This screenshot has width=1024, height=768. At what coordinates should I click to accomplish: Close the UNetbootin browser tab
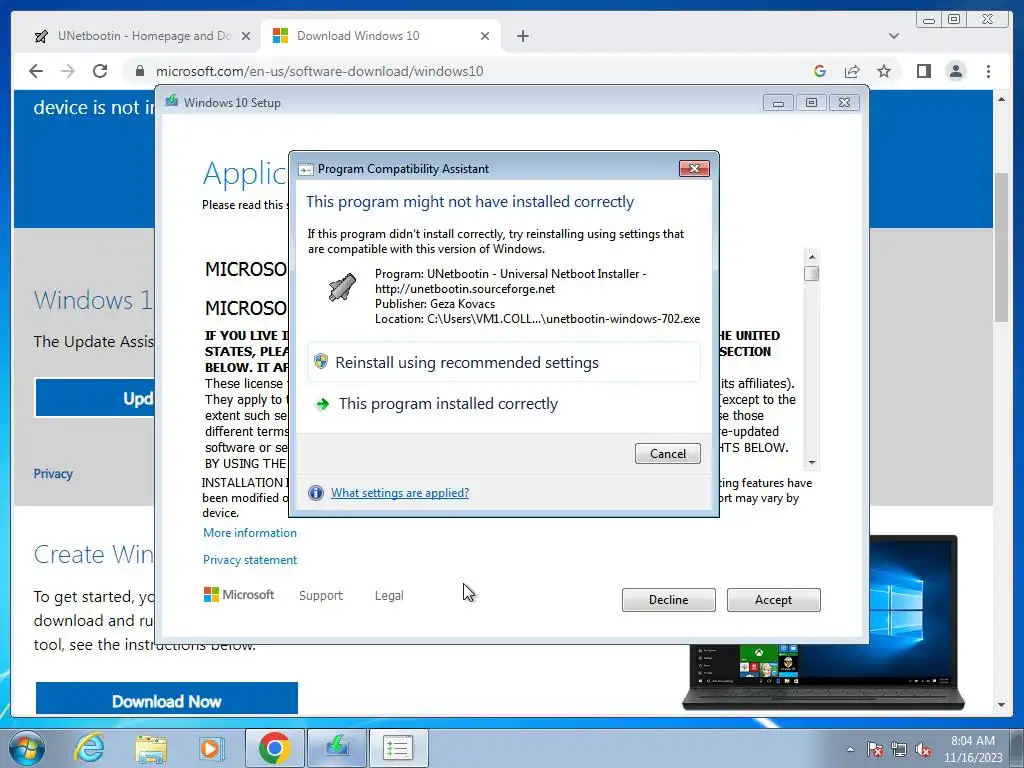tap(246, 36)
